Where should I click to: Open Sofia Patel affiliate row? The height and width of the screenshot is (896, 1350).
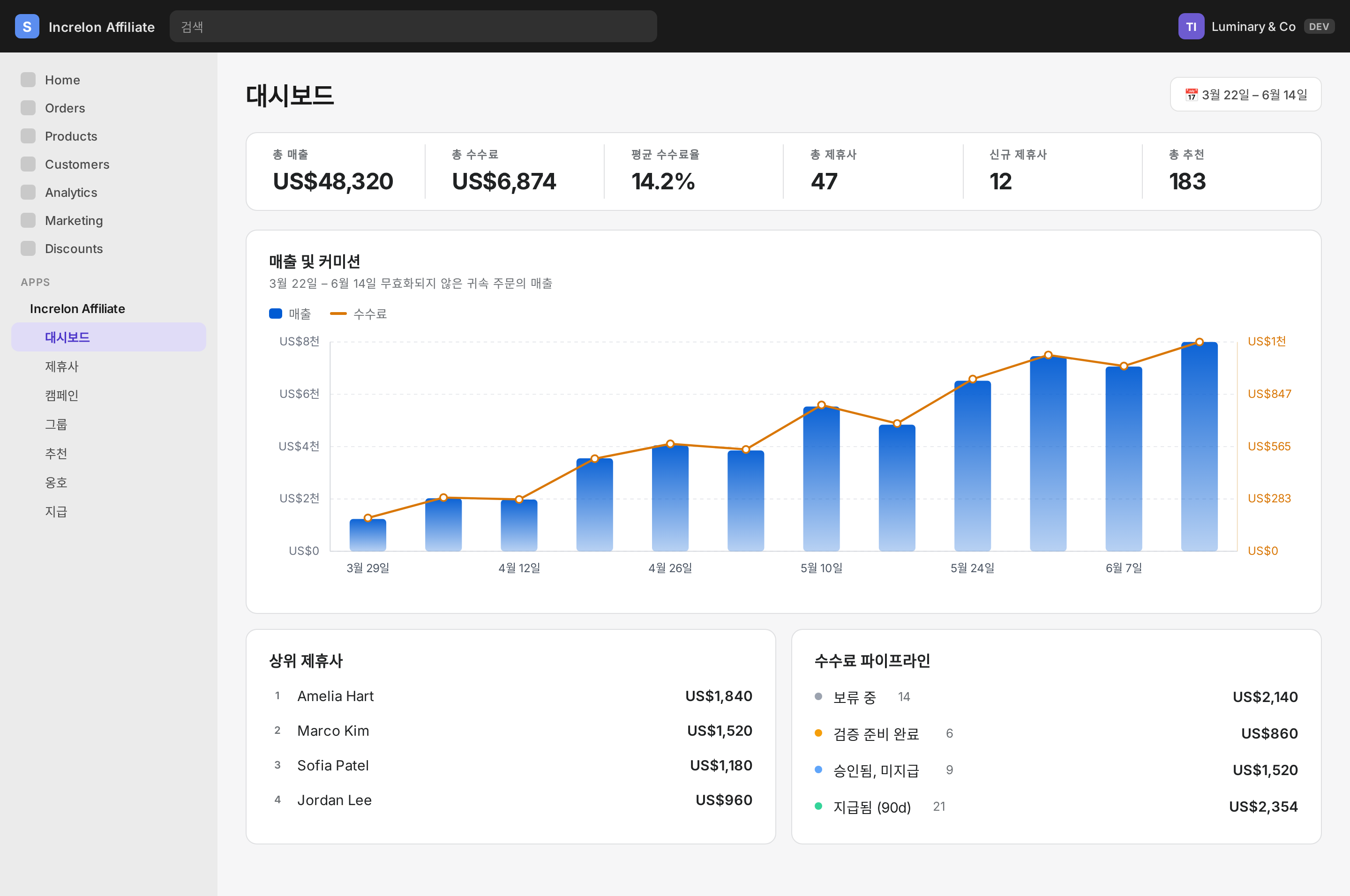(510, 765)
